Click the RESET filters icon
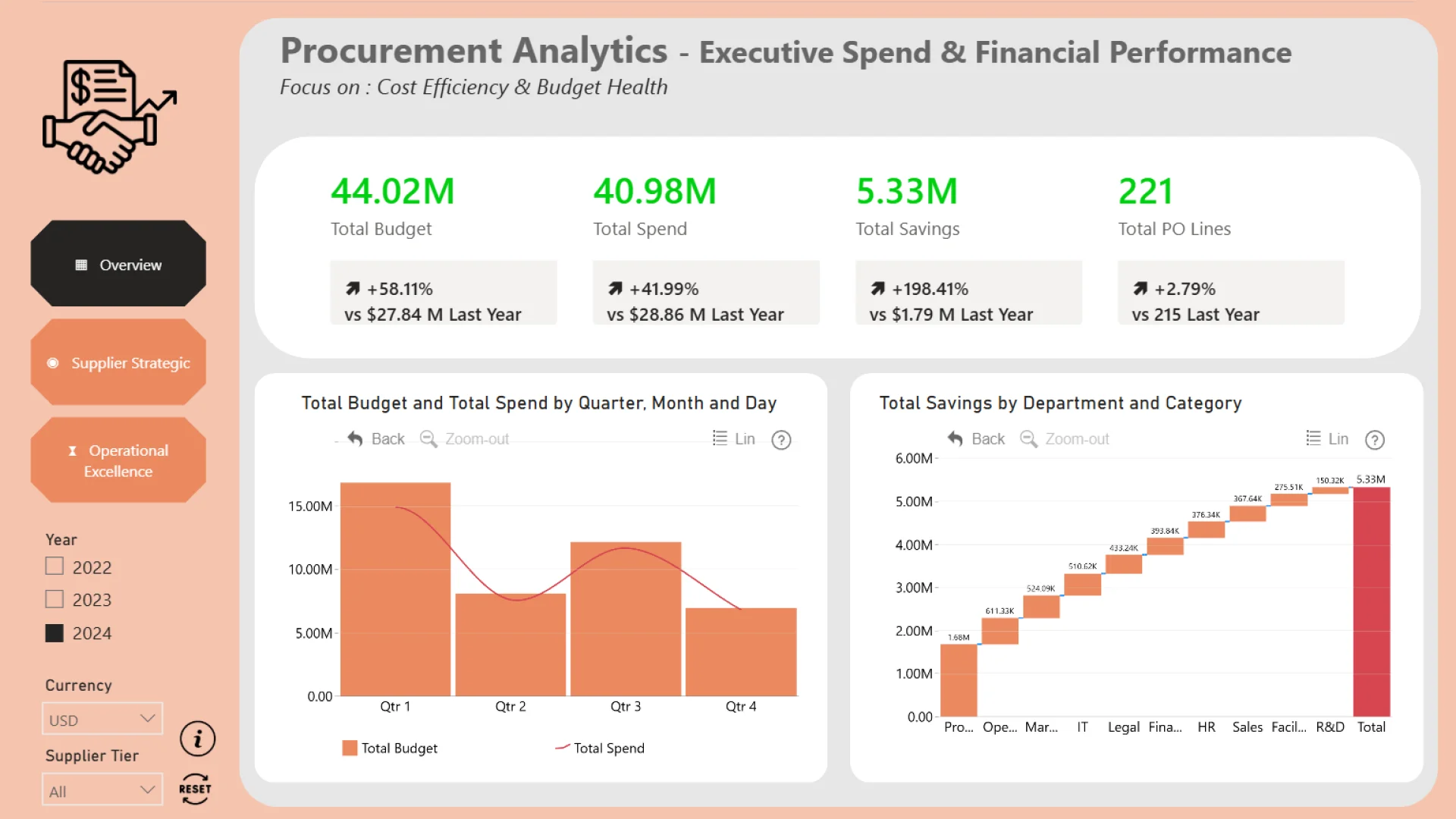 tap(195, 789)
